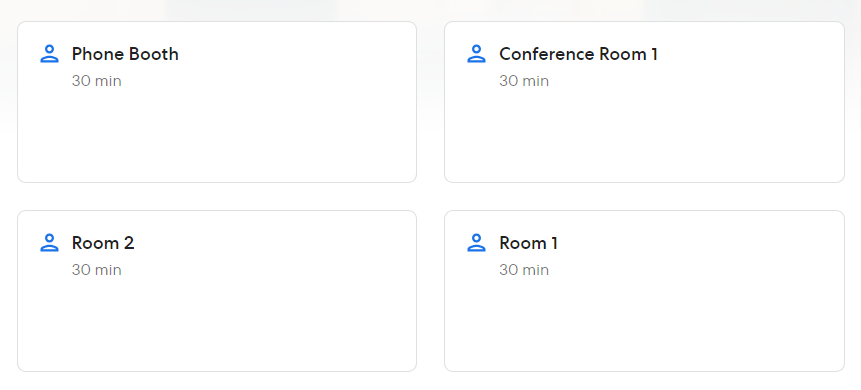
Task: Click the person icon beside Conference Room 1
Action: (476, 54)
